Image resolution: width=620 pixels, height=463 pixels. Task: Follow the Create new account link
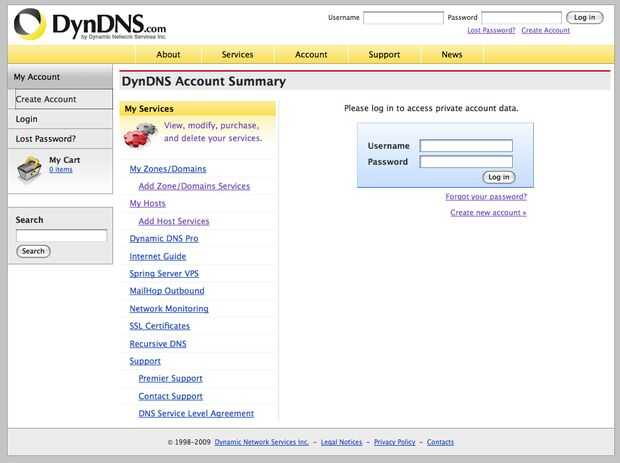point(488,212)
